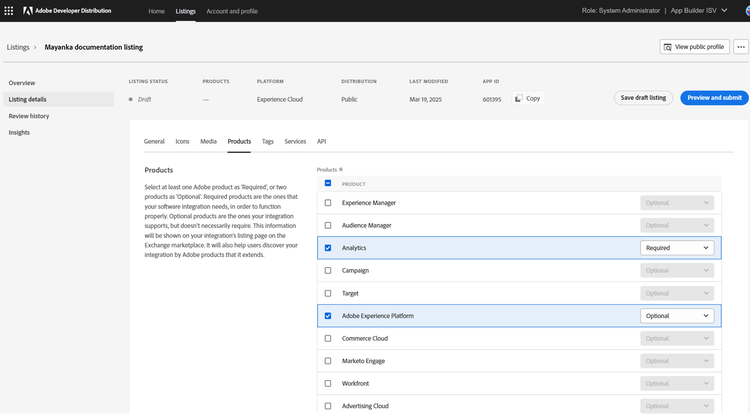The height and width of the screenshot is (415, 750).
Task: Check the Workfront checkbox
Action: coord(328,383)
